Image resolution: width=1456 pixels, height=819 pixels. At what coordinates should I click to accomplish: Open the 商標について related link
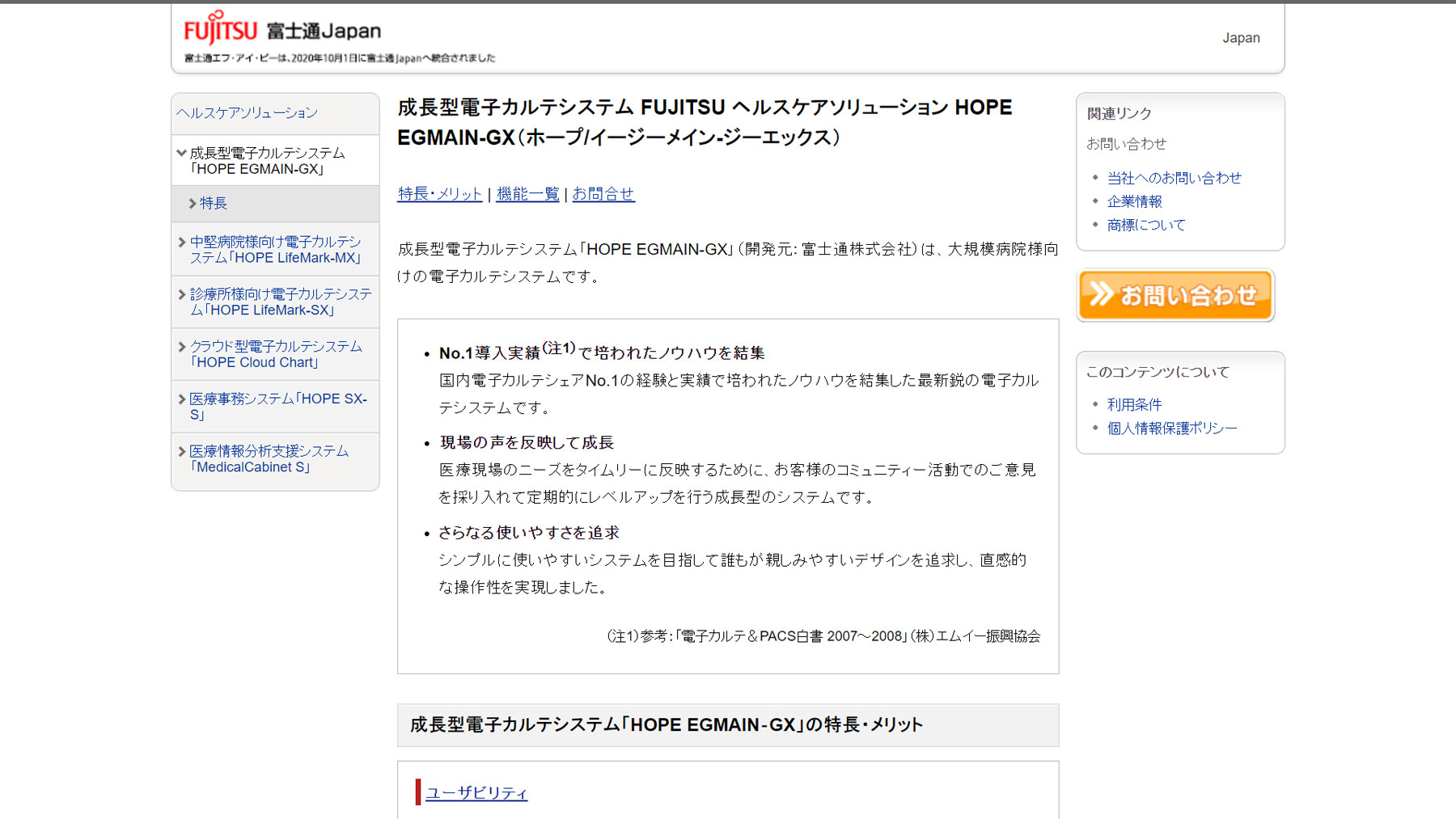tap(1146, 225)
